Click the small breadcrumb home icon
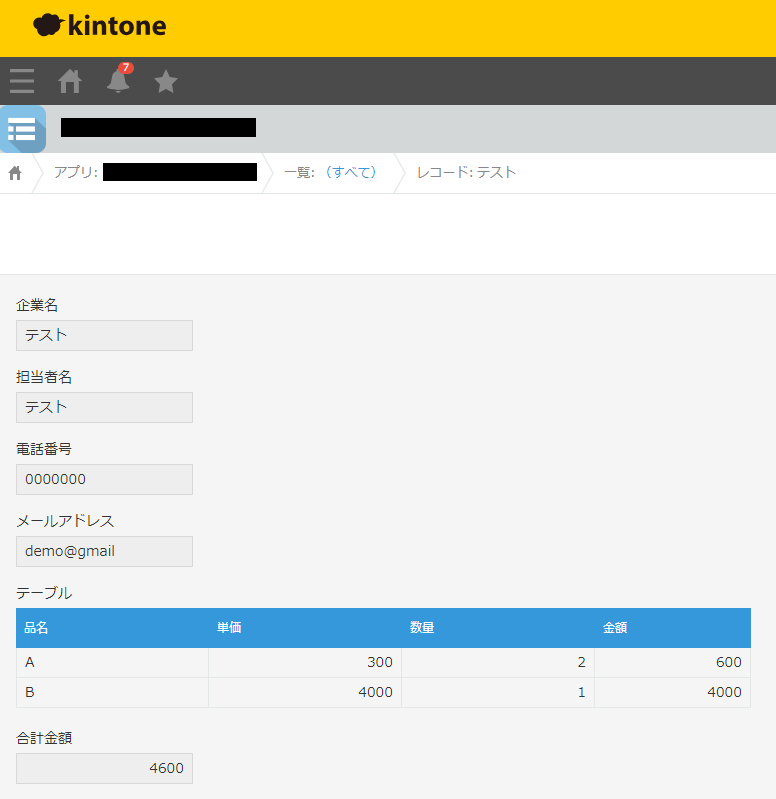The height and width of the screenshot is (799, 776). (x=15, y=173)
